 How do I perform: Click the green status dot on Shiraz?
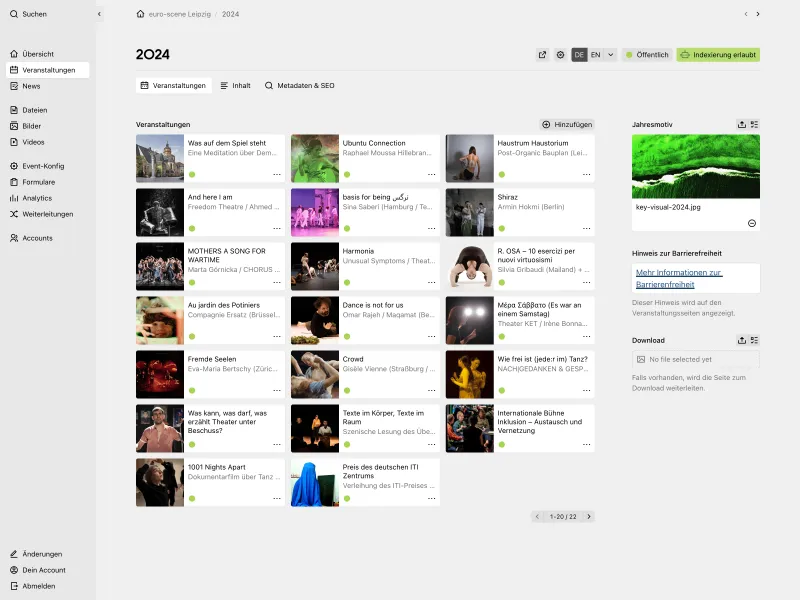502,227
